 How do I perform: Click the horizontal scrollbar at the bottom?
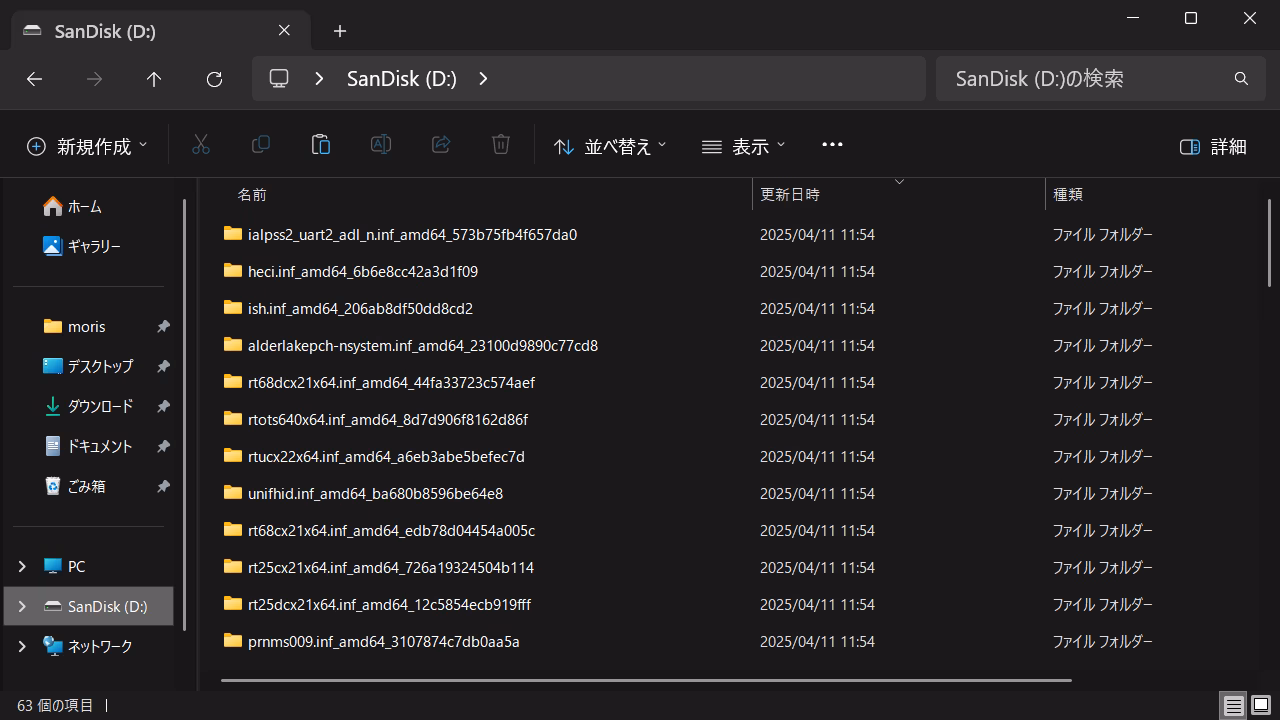tap(645, 680)
